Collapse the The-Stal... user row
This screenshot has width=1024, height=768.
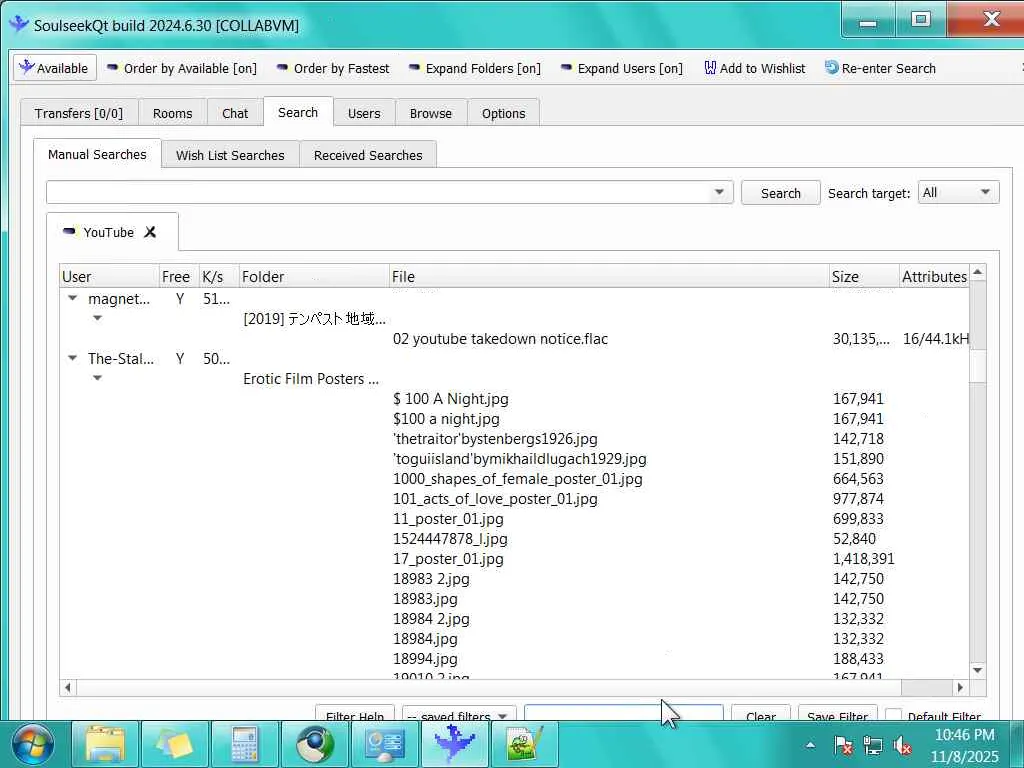pos(72,358)
